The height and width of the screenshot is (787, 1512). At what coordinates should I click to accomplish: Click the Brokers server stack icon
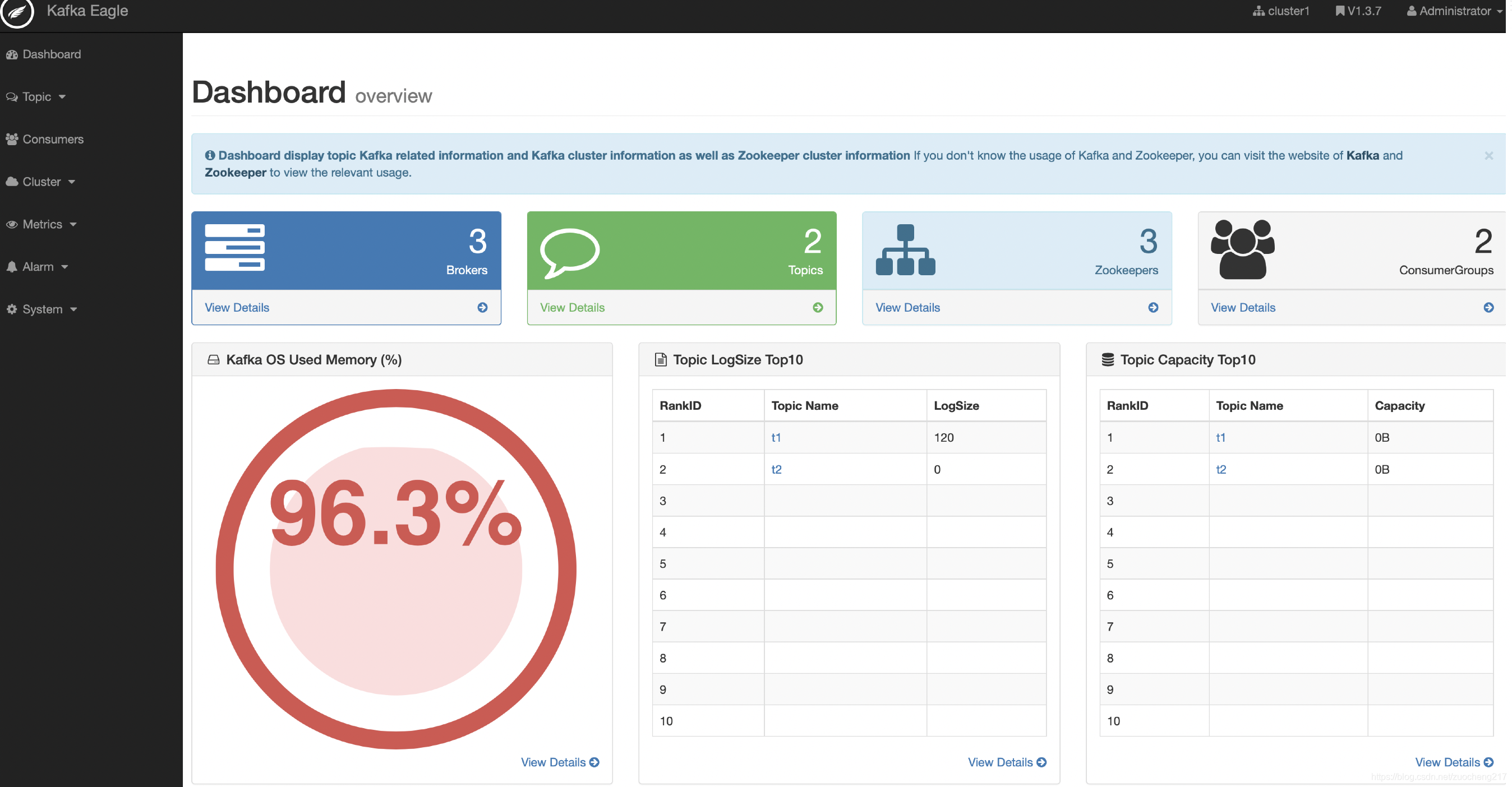tap(234, 247)
